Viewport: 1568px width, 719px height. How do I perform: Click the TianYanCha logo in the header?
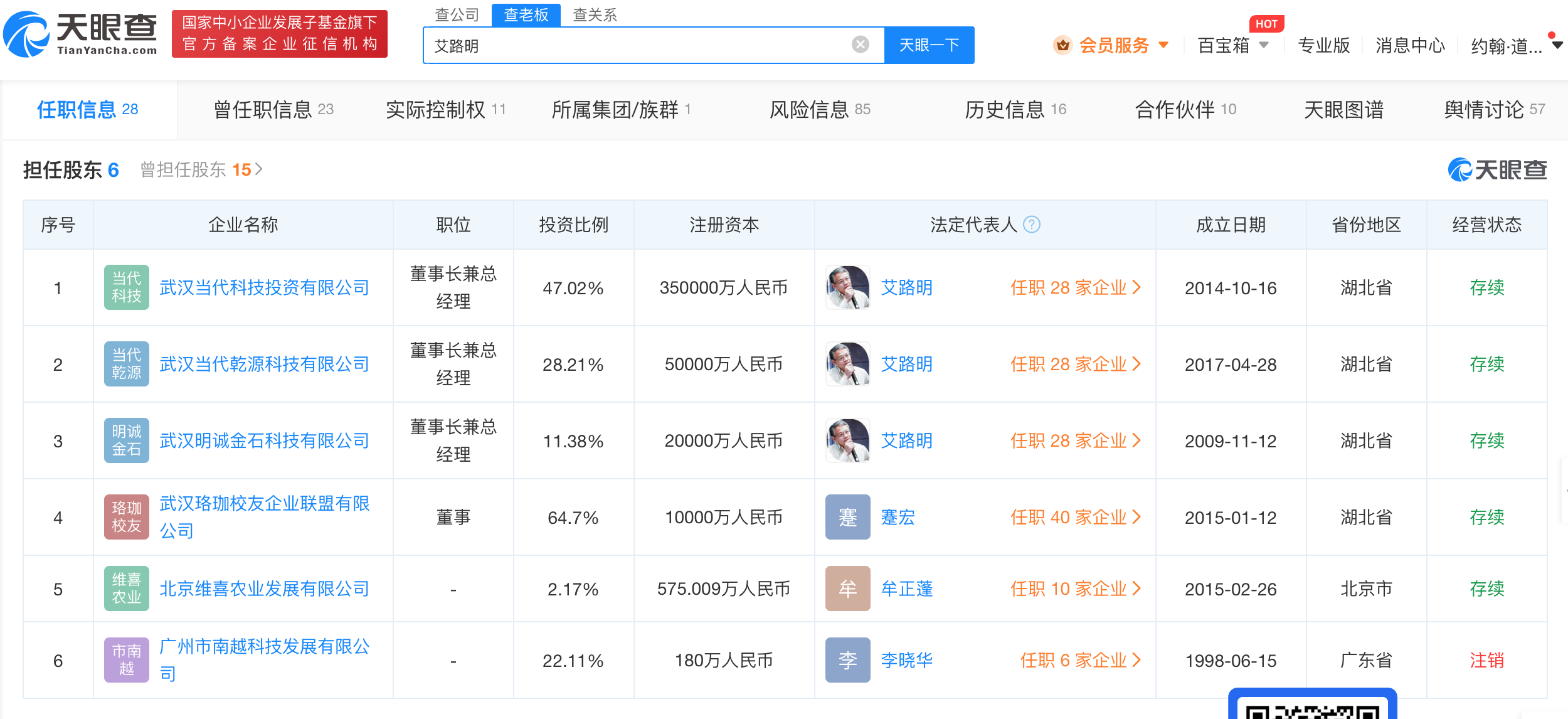tap(80, 34)
